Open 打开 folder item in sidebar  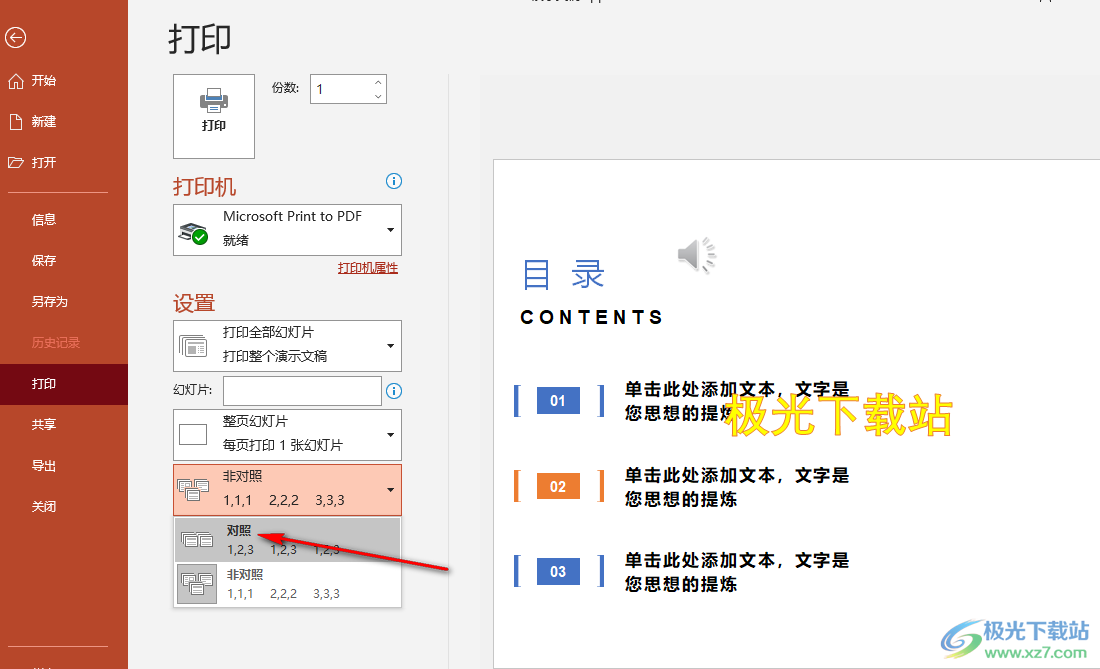pos(43,163)
